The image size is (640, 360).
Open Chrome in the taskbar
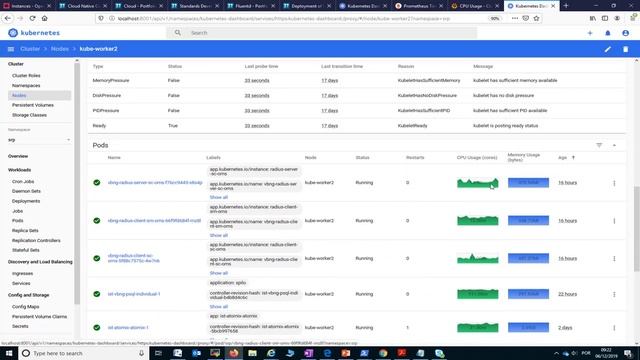tap(383, 353)
